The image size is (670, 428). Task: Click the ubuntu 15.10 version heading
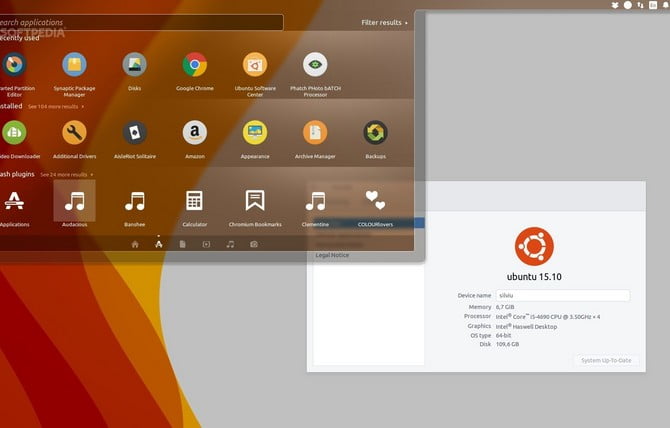tap(534, 277)
